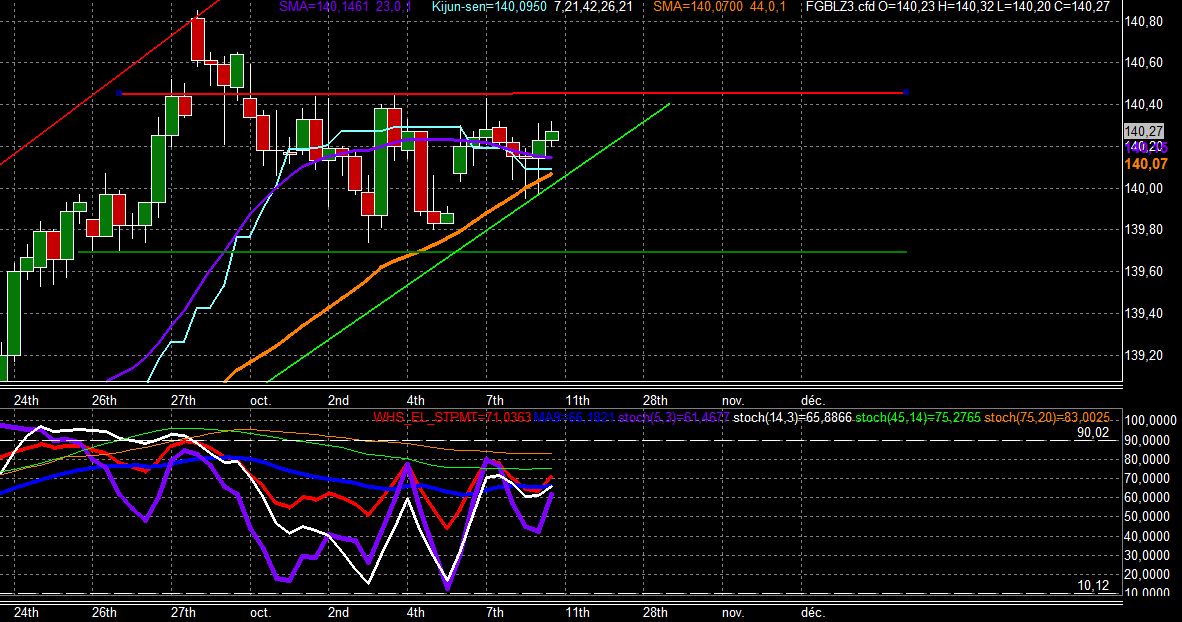Click the 139,80 price axis label
1182x622 pixels.
[x=1143, y=230]
